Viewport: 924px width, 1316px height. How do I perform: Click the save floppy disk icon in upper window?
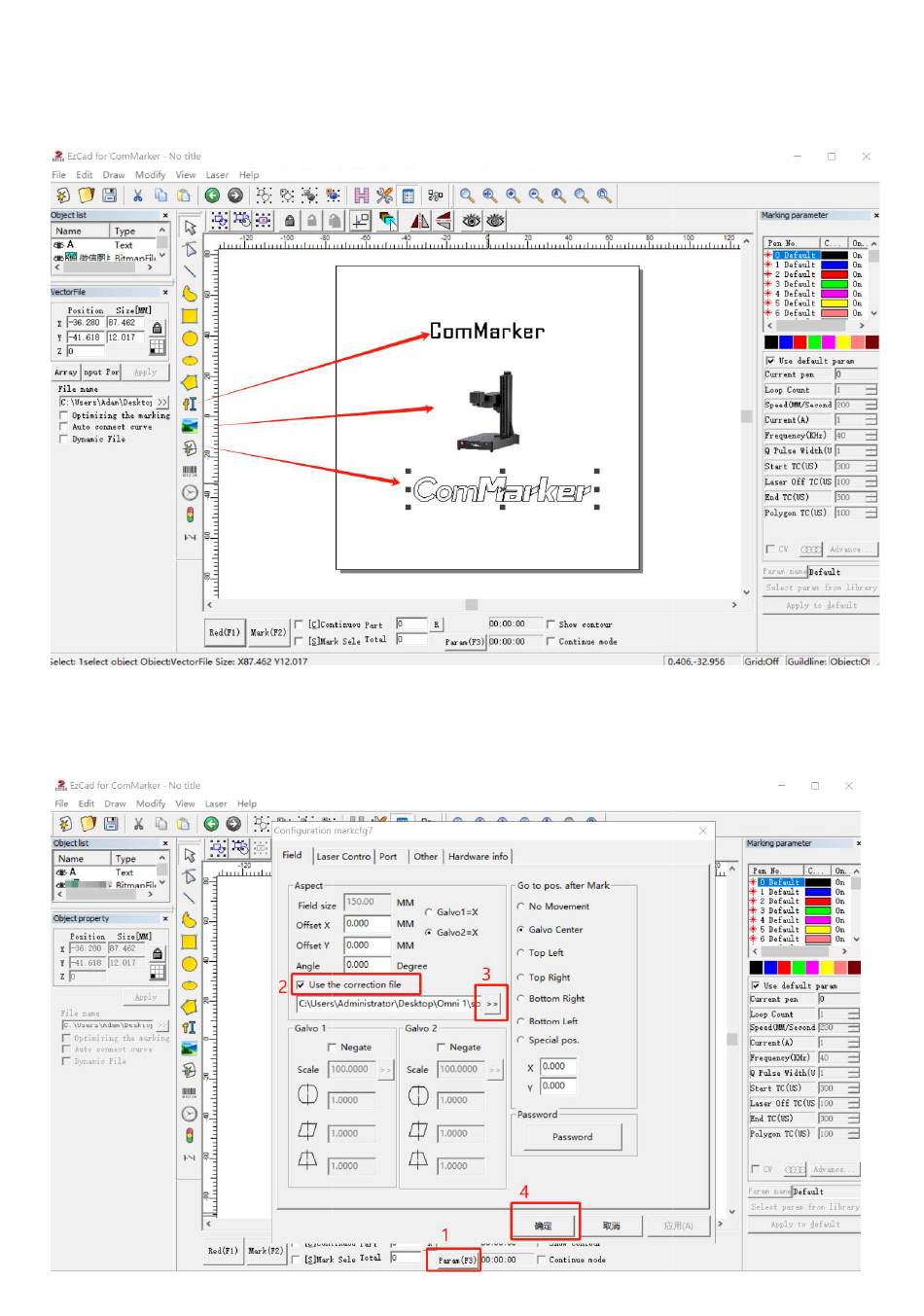click(110, 196)
